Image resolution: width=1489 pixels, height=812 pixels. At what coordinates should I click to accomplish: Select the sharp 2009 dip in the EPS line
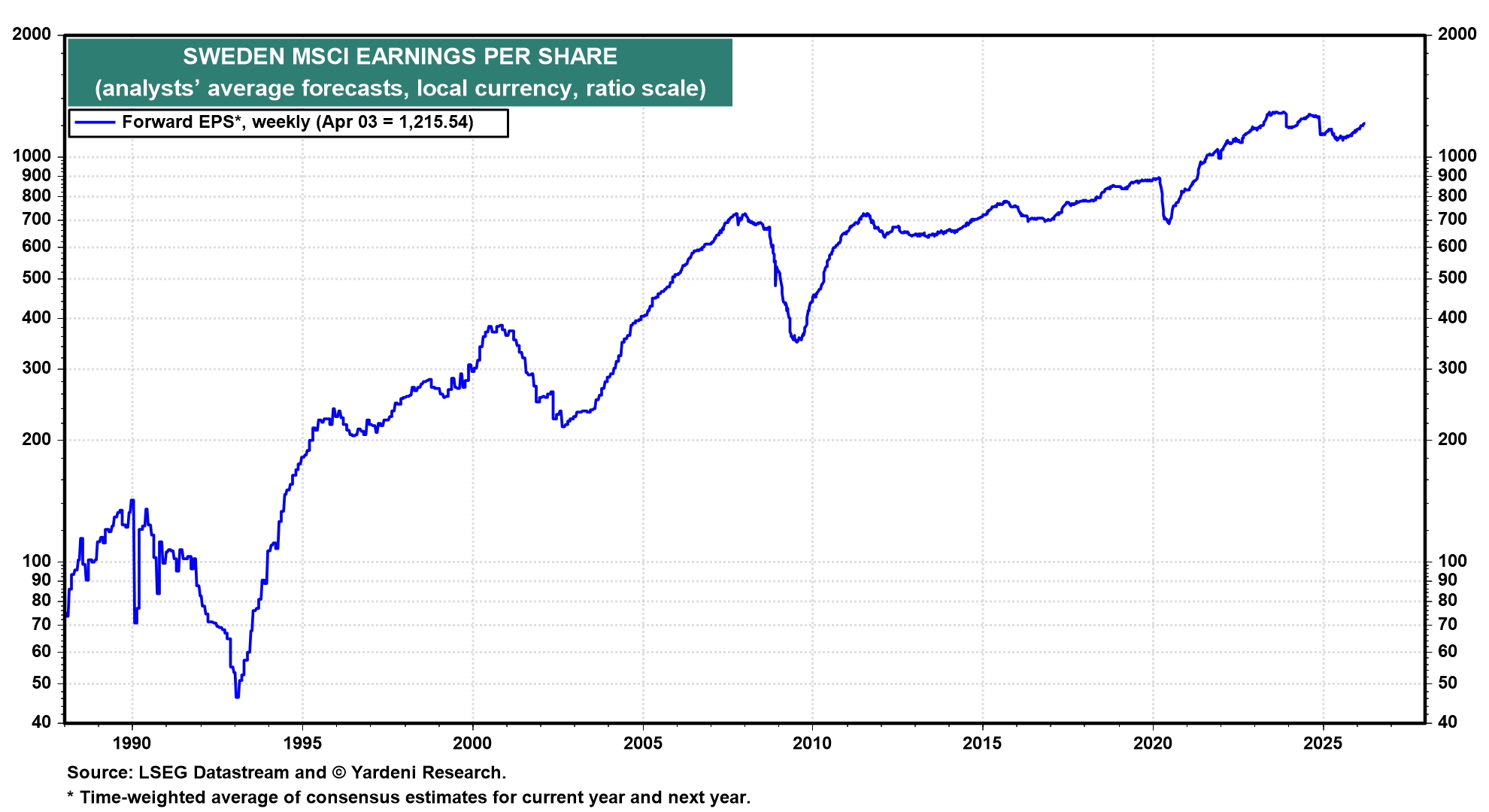[795, 340]
